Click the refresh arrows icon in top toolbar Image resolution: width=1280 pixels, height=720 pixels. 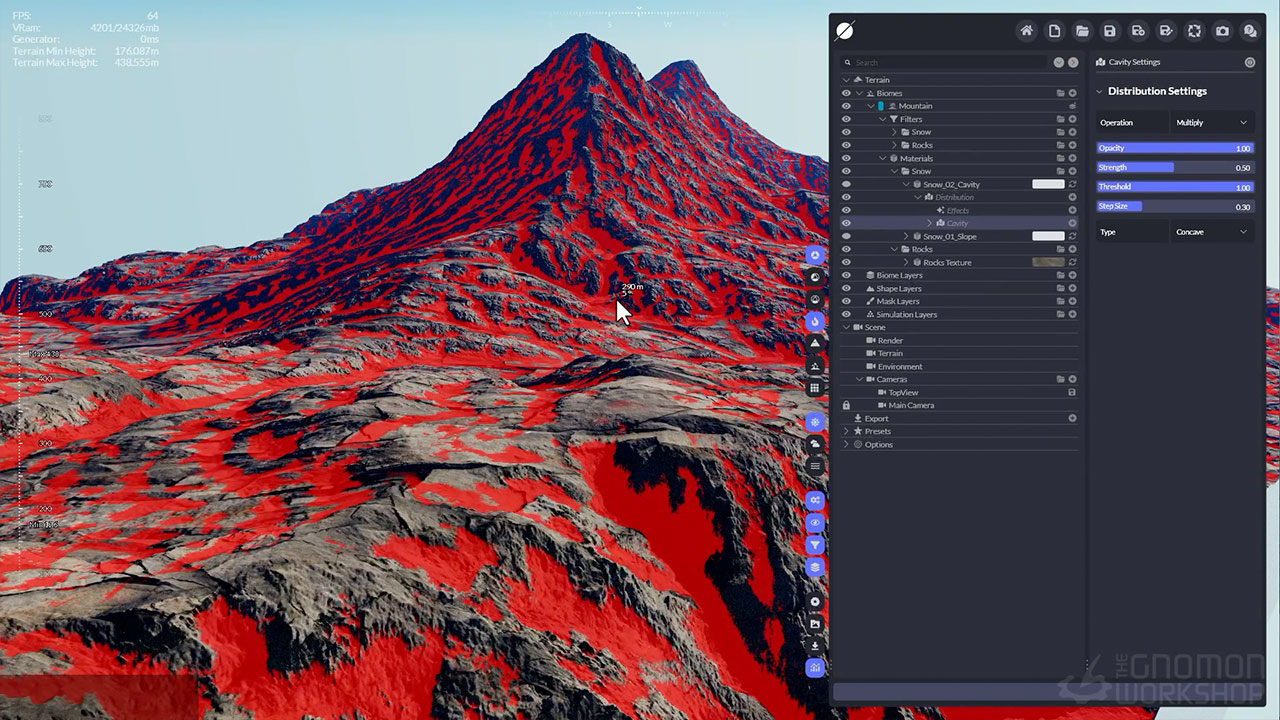(1194, 31)
